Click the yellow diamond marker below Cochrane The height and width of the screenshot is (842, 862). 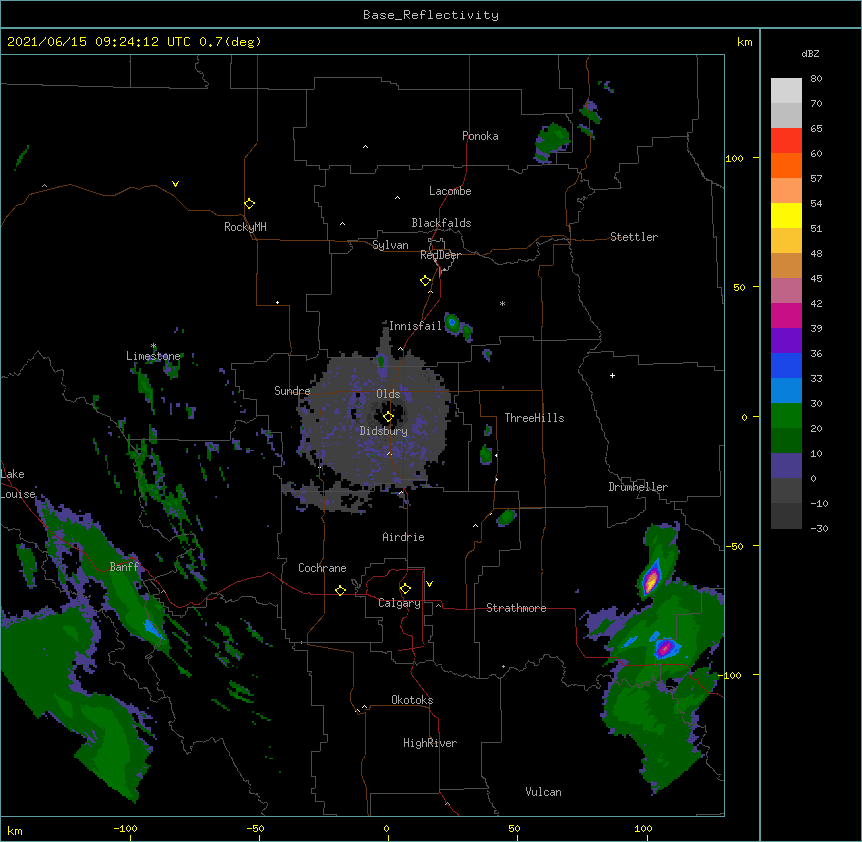pyautogui.click(x=340, y=590)
